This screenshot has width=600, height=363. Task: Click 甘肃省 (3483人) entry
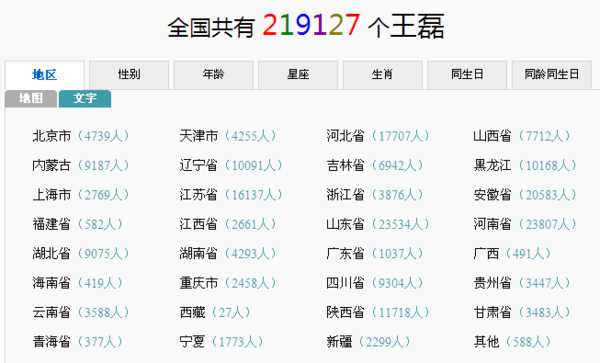(x=522, y=313)
